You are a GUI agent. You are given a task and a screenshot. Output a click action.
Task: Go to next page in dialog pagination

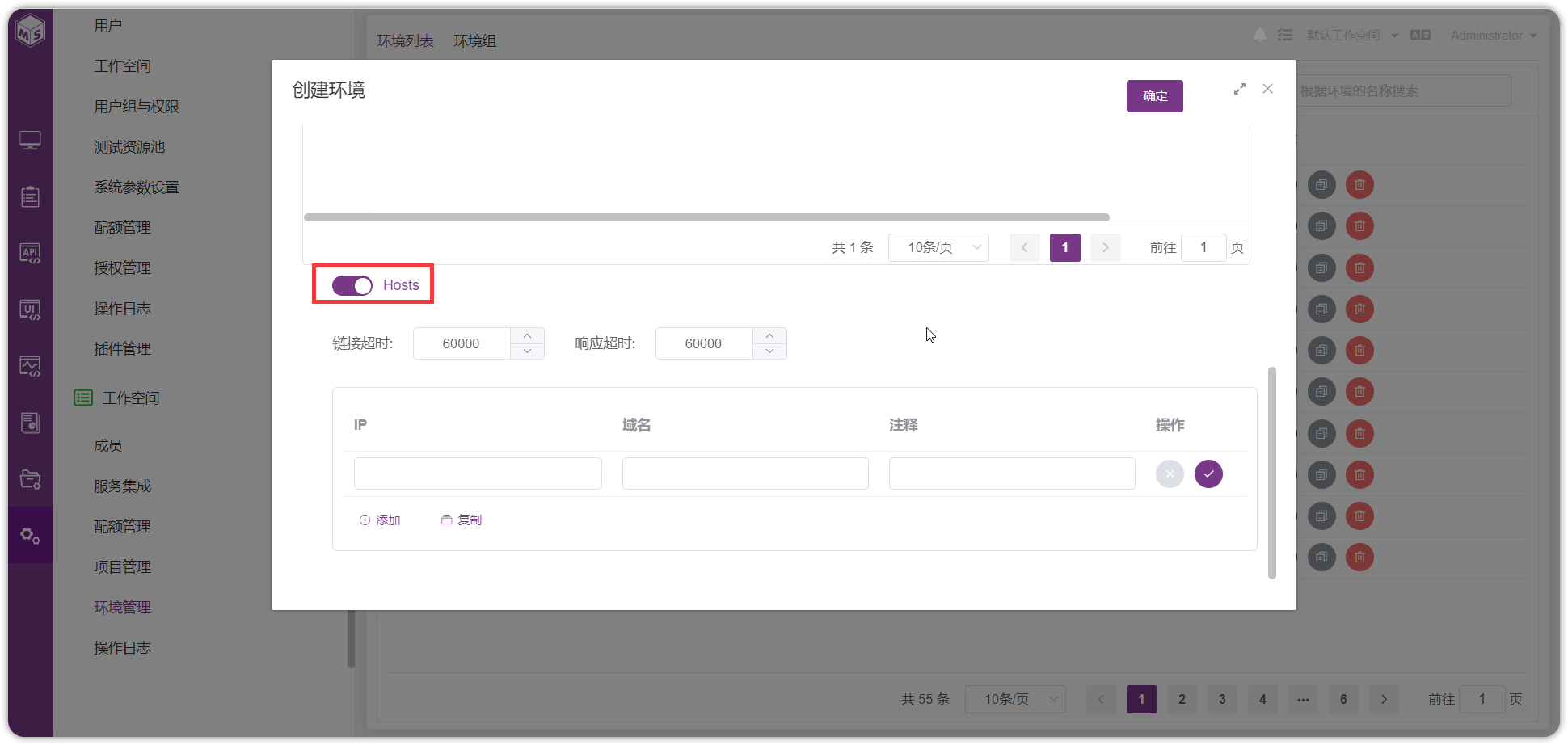coord(1105,247)
